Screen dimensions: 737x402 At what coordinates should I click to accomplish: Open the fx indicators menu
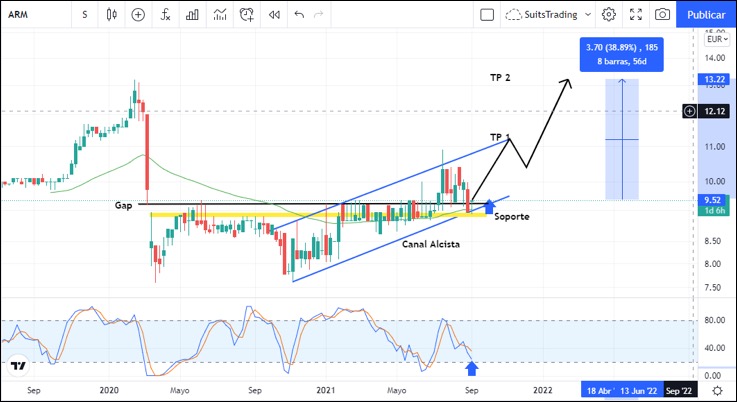pyautogui.click(x=165, y=15)
